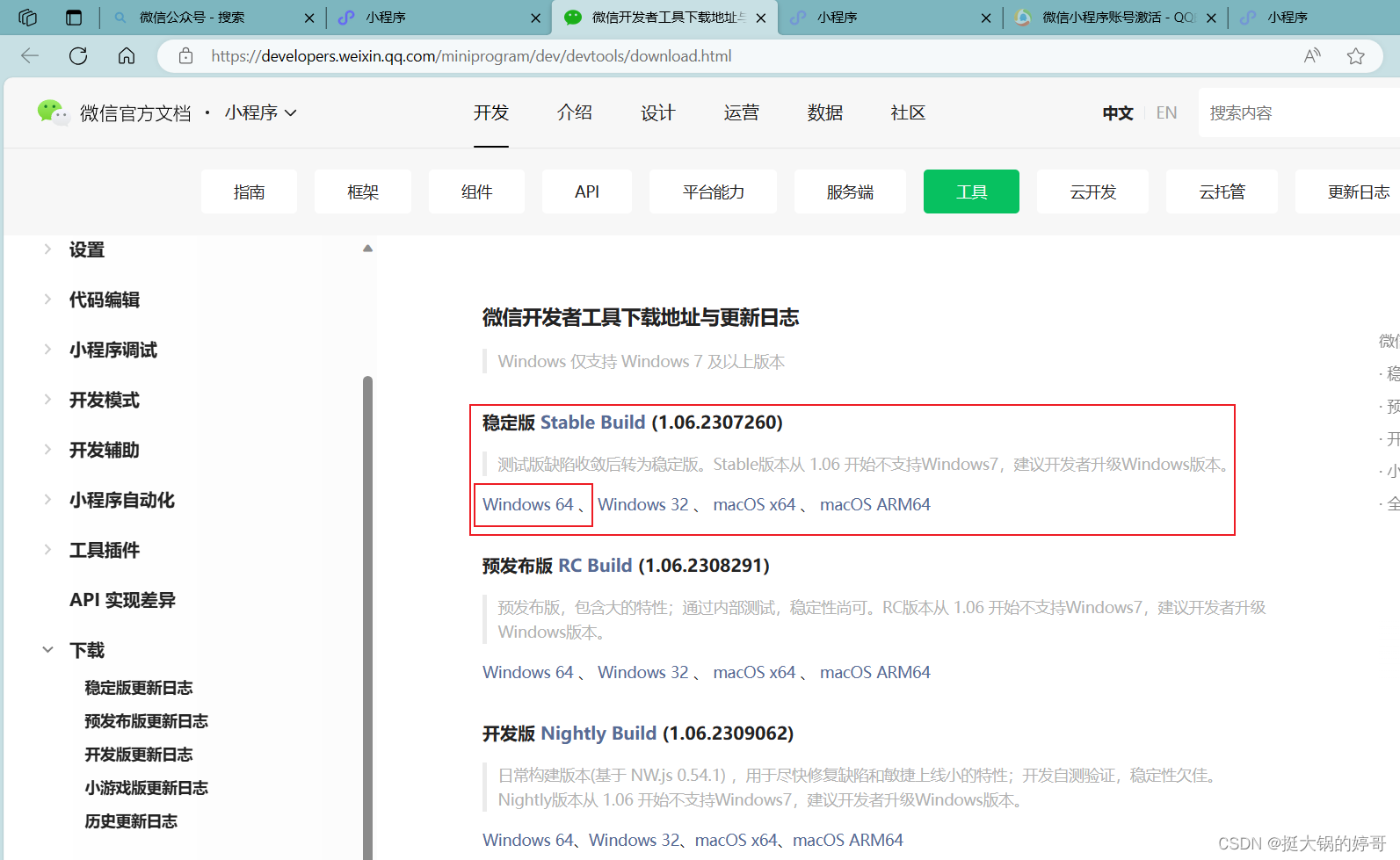Click the sidebar scrollbar thumb
The width and height of the screenshot is (1400, 860).
tap(367, 618)
